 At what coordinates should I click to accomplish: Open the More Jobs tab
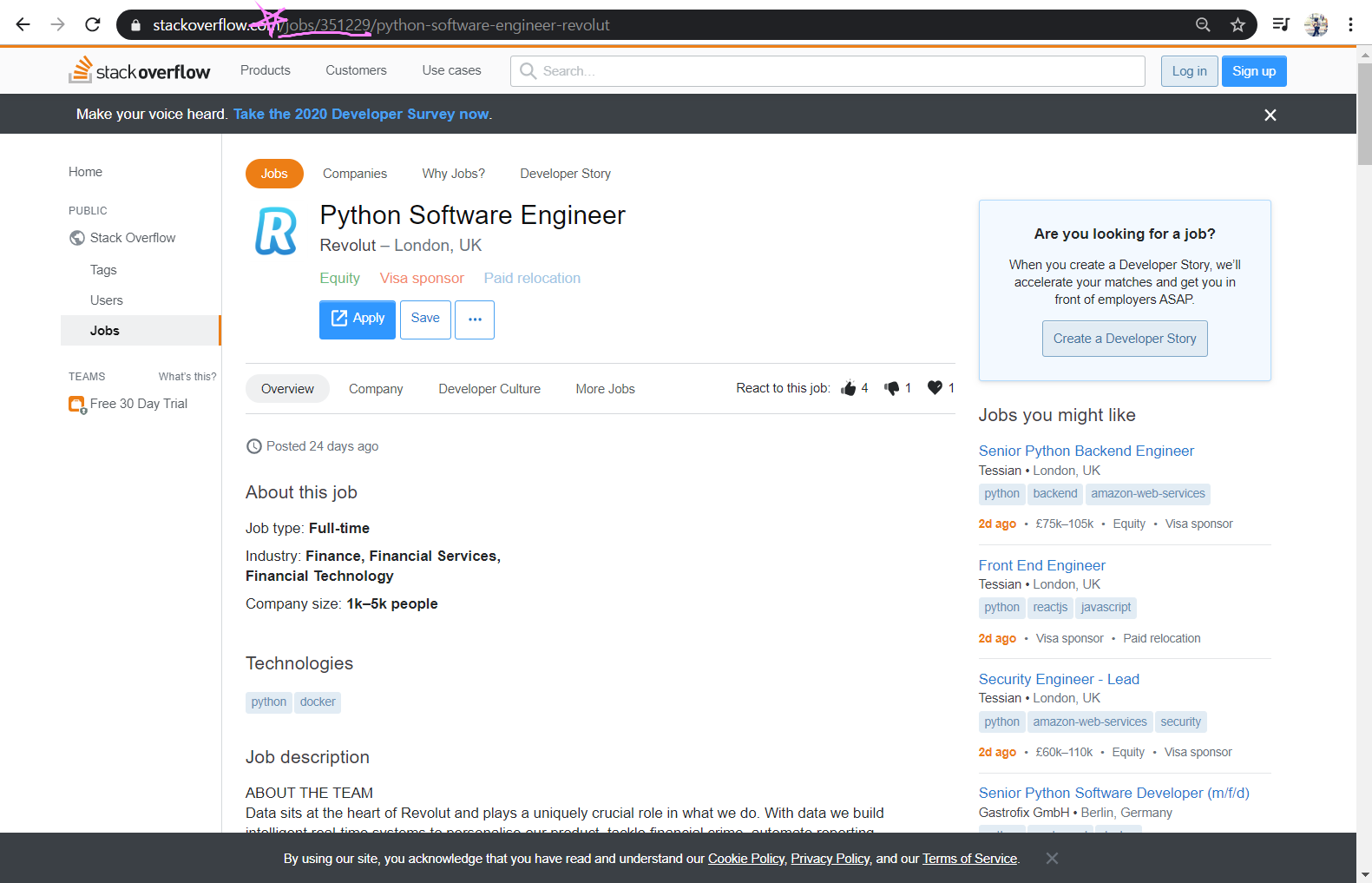pyautogui.click(x=605, y=389)
